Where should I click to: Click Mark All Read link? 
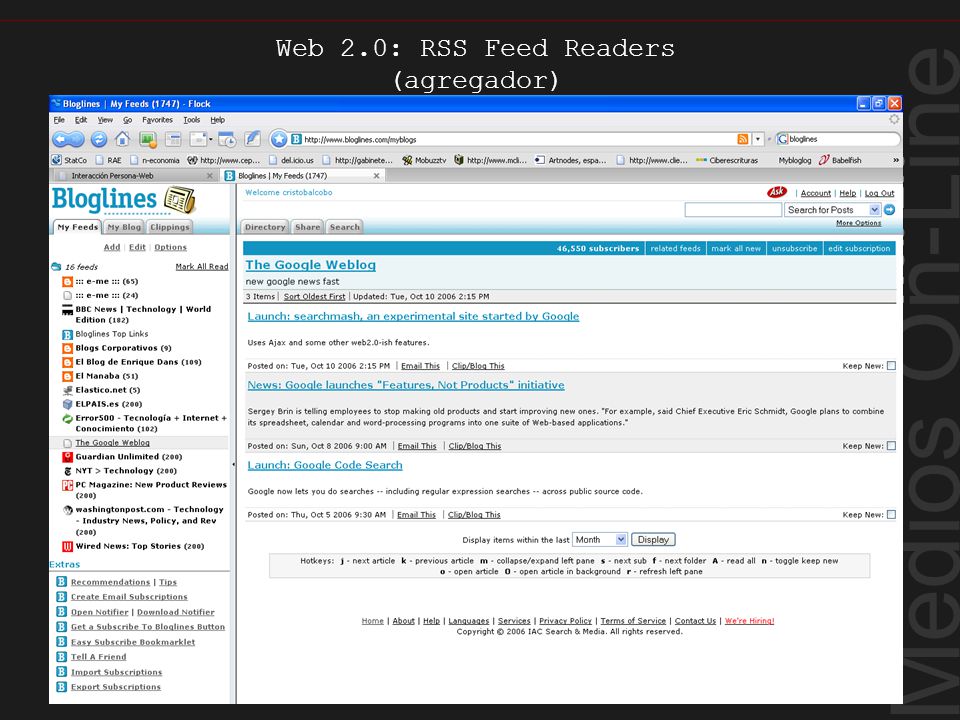[x=201, y=267]
